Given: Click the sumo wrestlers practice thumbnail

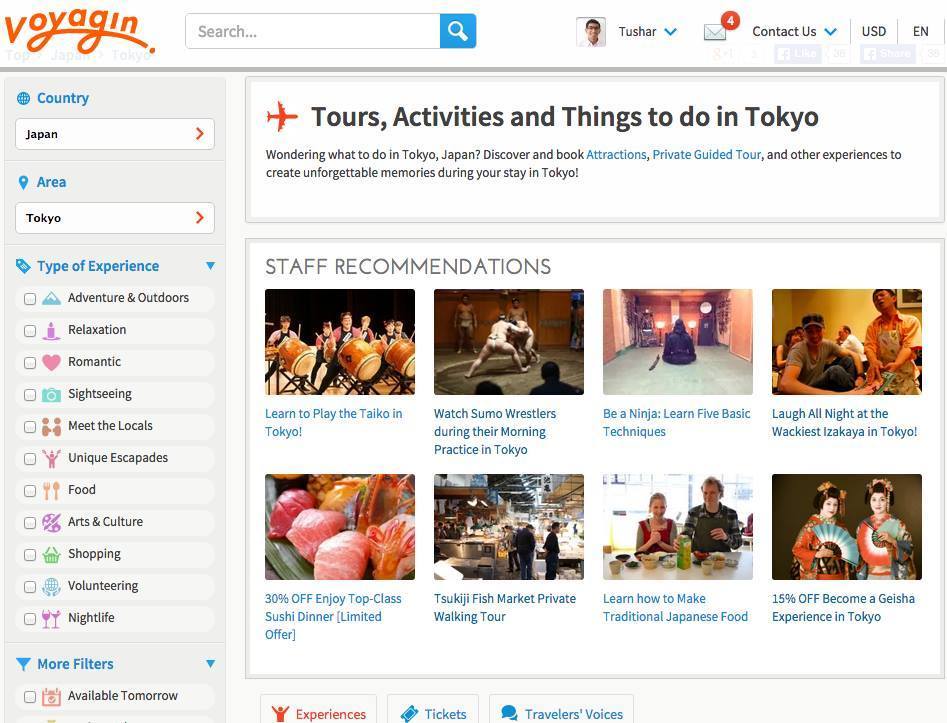Looking at the screenshot, I should click(508, 342).
